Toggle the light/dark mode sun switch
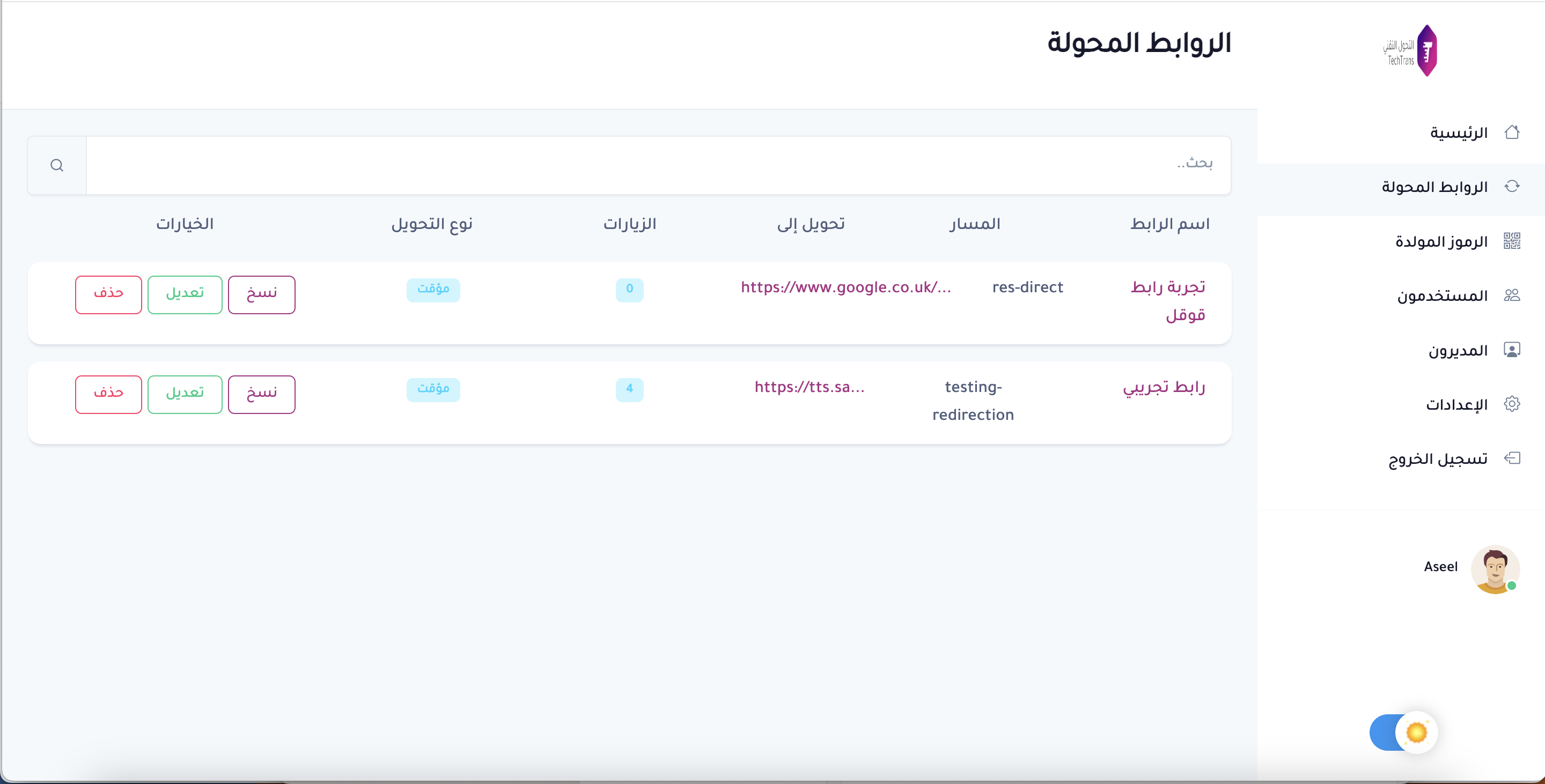 pos(1403,733)
